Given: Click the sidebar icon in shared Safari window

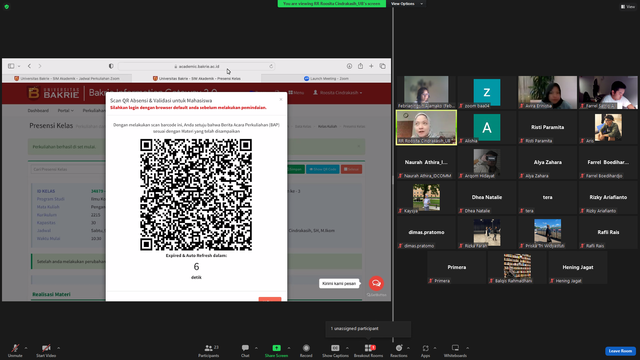Looking at the screenshot, I should (x=11, y=66).
